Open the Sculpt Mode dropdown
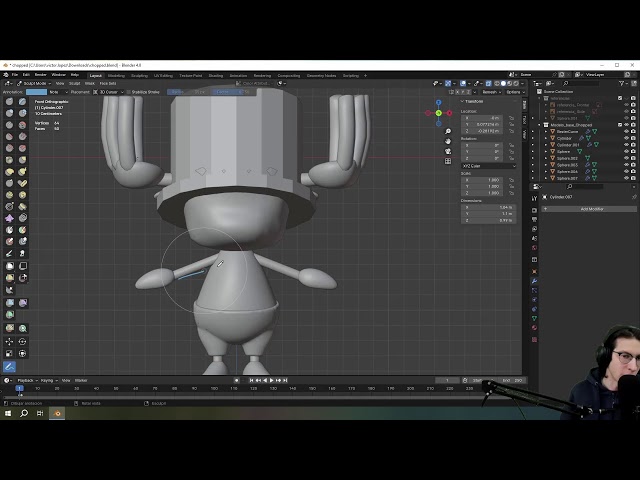 (34, 83)
